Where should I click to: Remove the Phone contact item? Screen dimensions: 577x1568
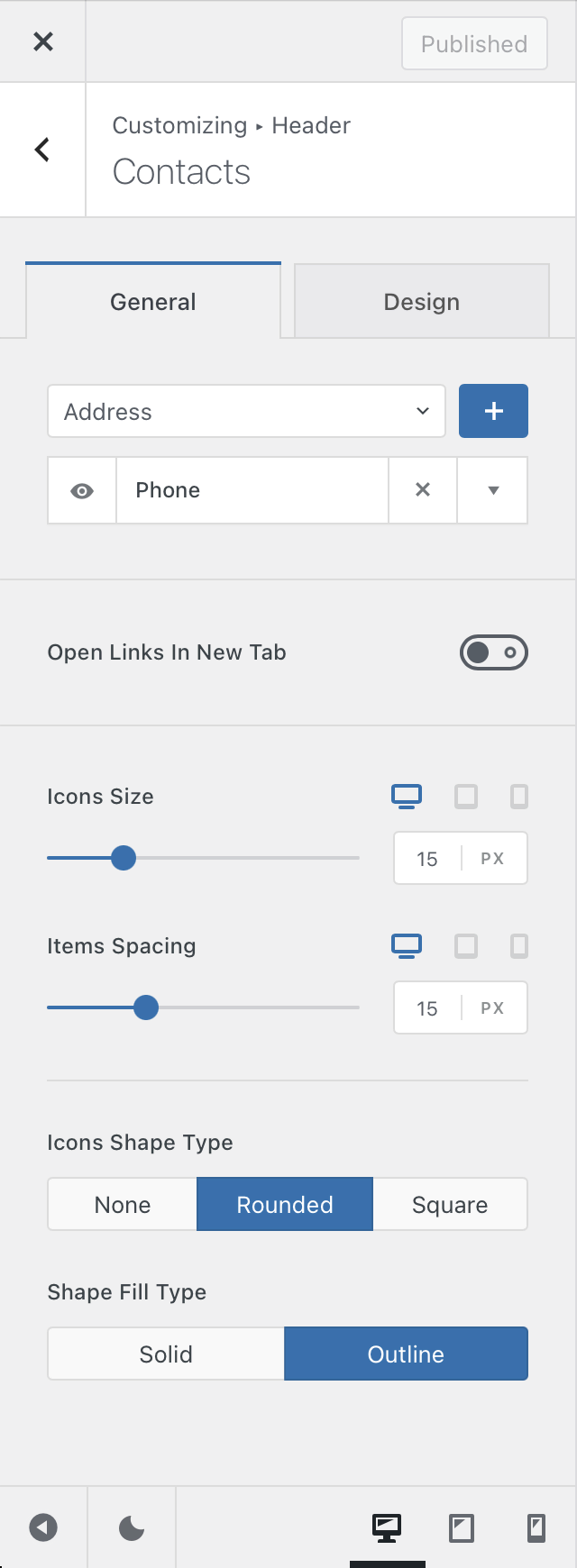click(x=423, y=490)
